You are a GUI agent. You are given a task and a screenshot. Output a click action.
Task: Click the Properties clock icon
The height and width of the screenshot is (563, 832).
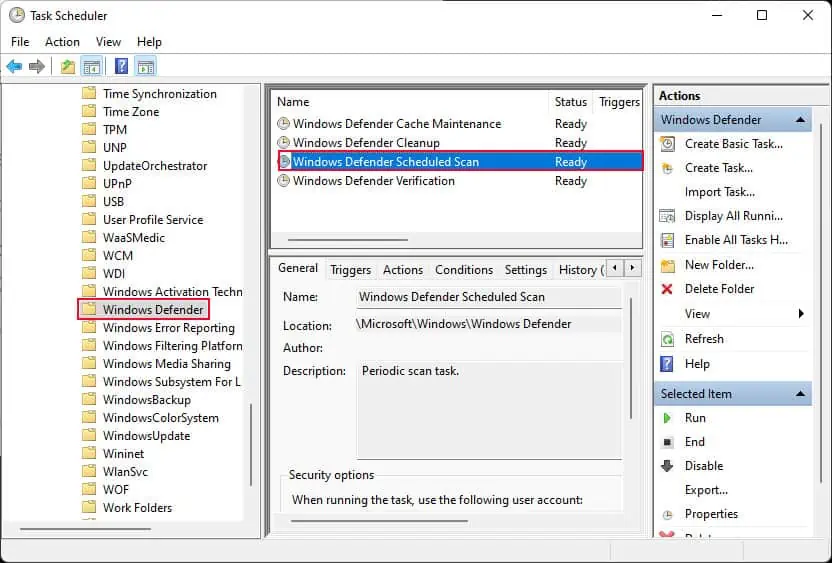pyautogui.click(x=668, y=514)
